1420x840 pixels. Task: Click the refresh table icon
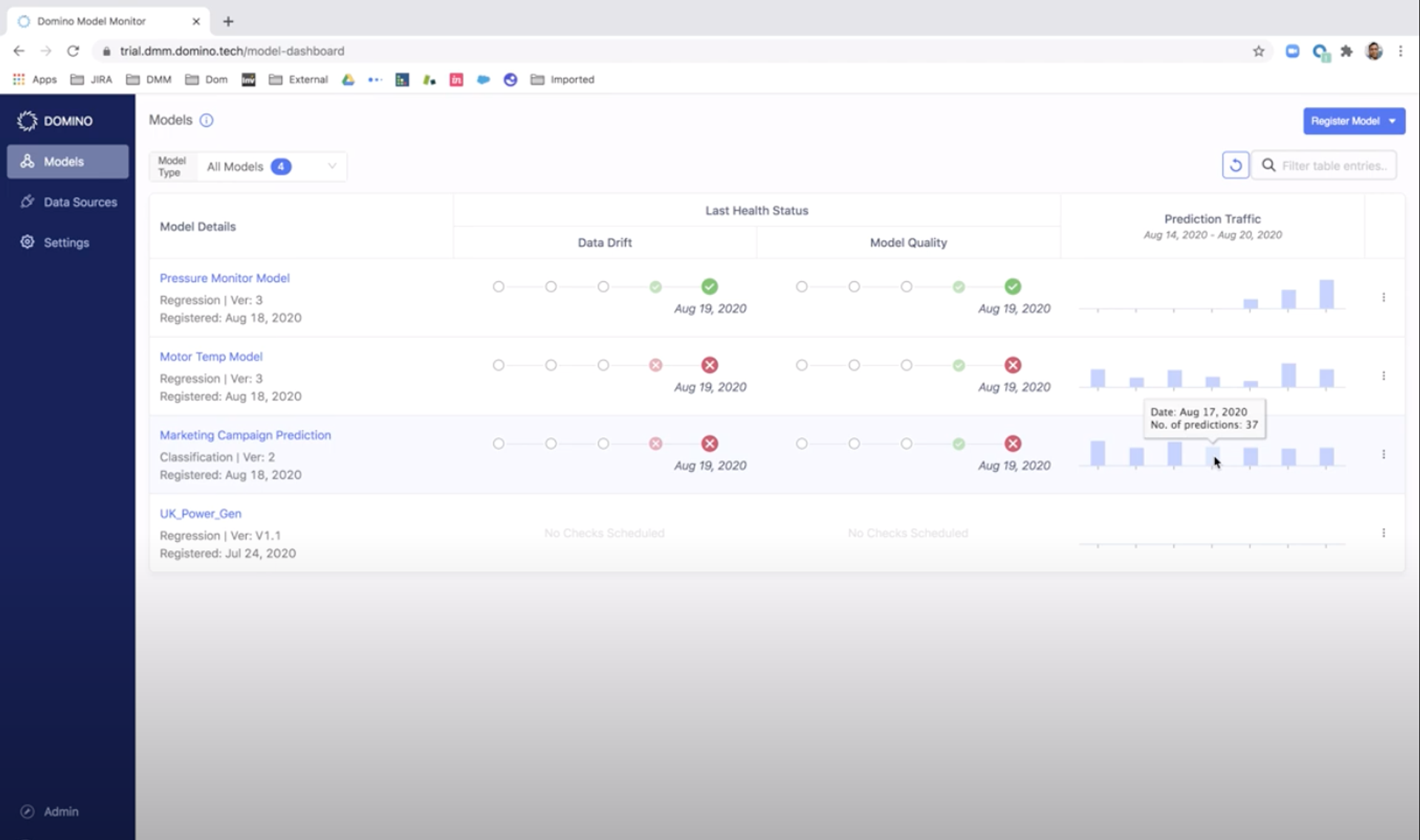point(1235,166)
